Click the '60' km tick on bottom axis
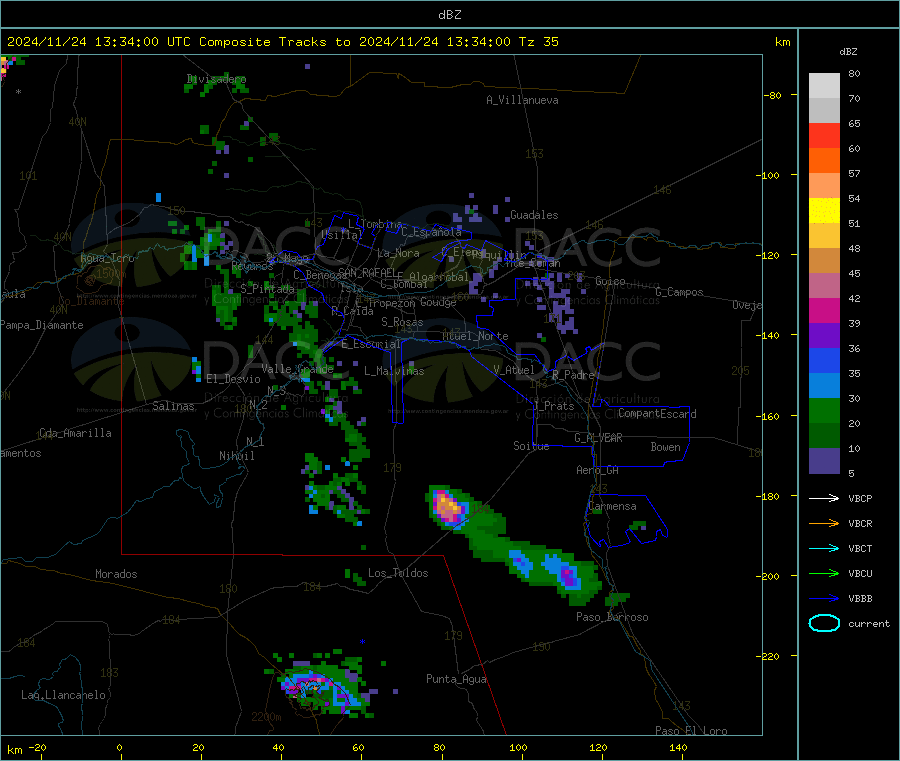 coord(358,747)
